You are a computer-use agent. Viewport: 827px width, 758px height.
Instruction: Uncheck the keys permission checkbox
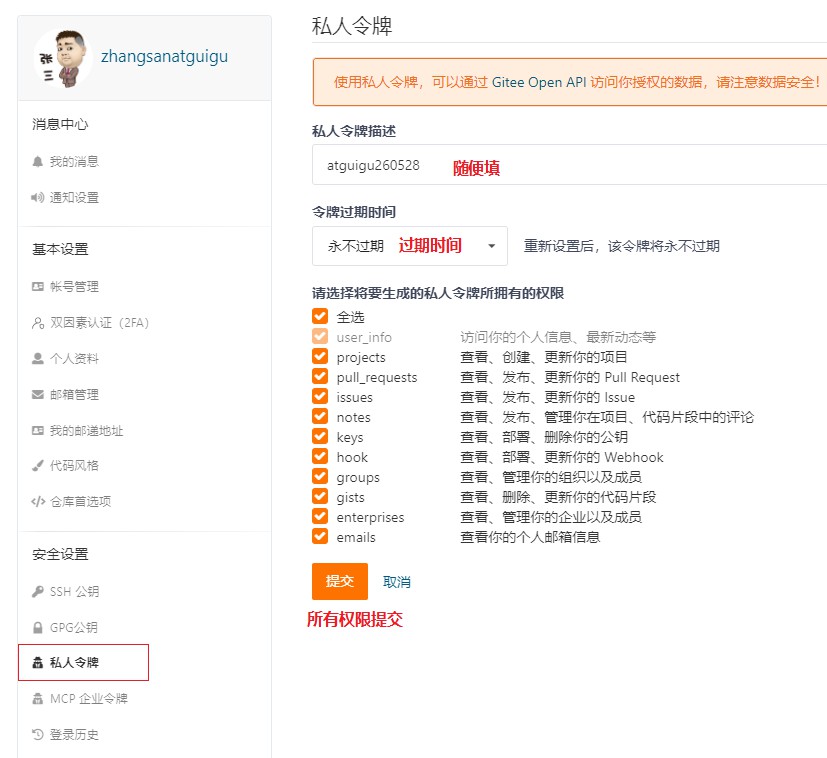[x=320, y=436]
